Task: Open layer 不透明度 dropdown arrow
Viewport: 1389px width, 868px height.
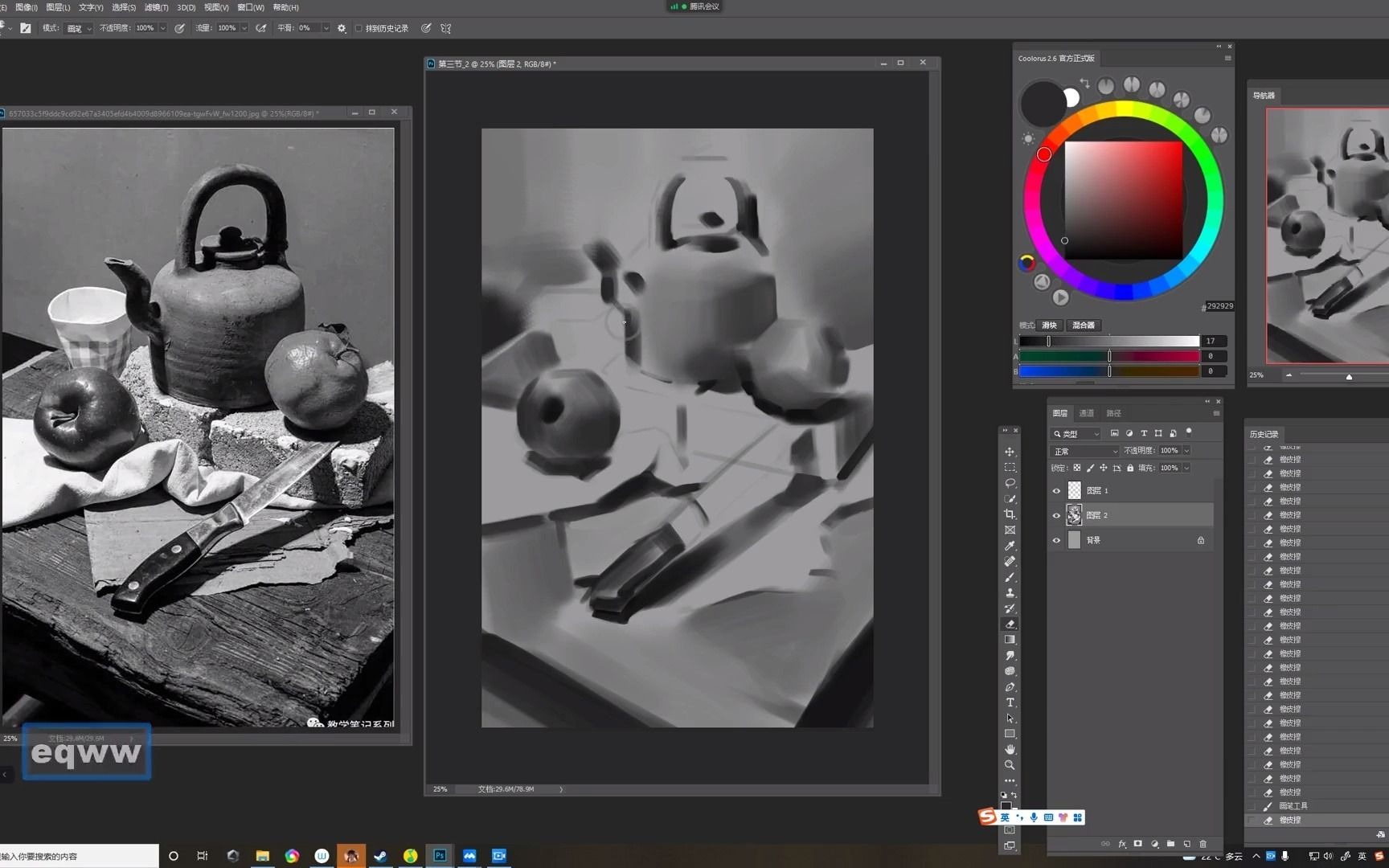Action: tap(1186, 451)
